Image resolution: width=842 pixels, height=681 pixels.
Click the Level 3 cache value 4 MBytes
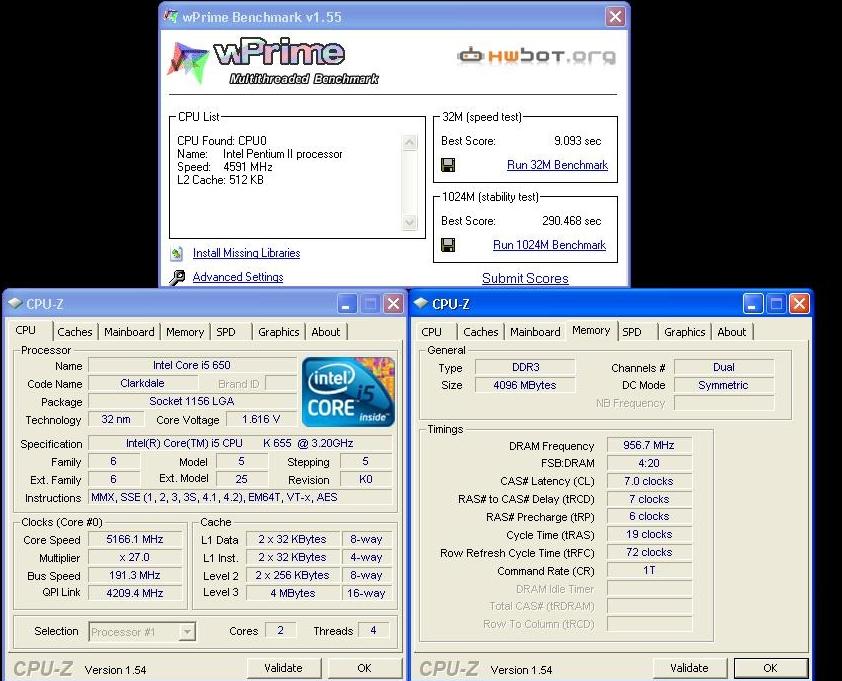point(293,593)
